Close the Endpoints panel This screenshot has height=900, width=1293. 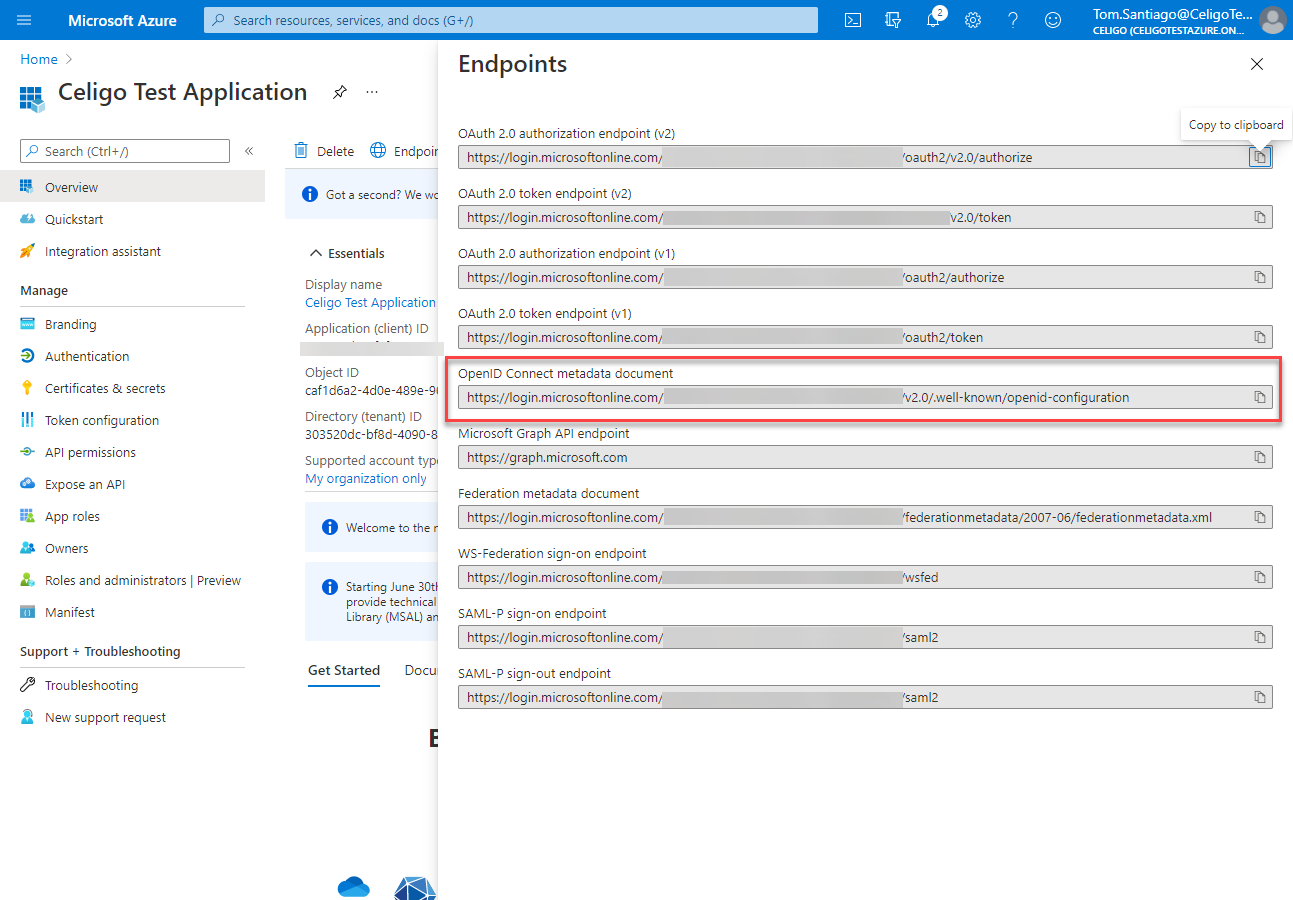[1257, 64]
